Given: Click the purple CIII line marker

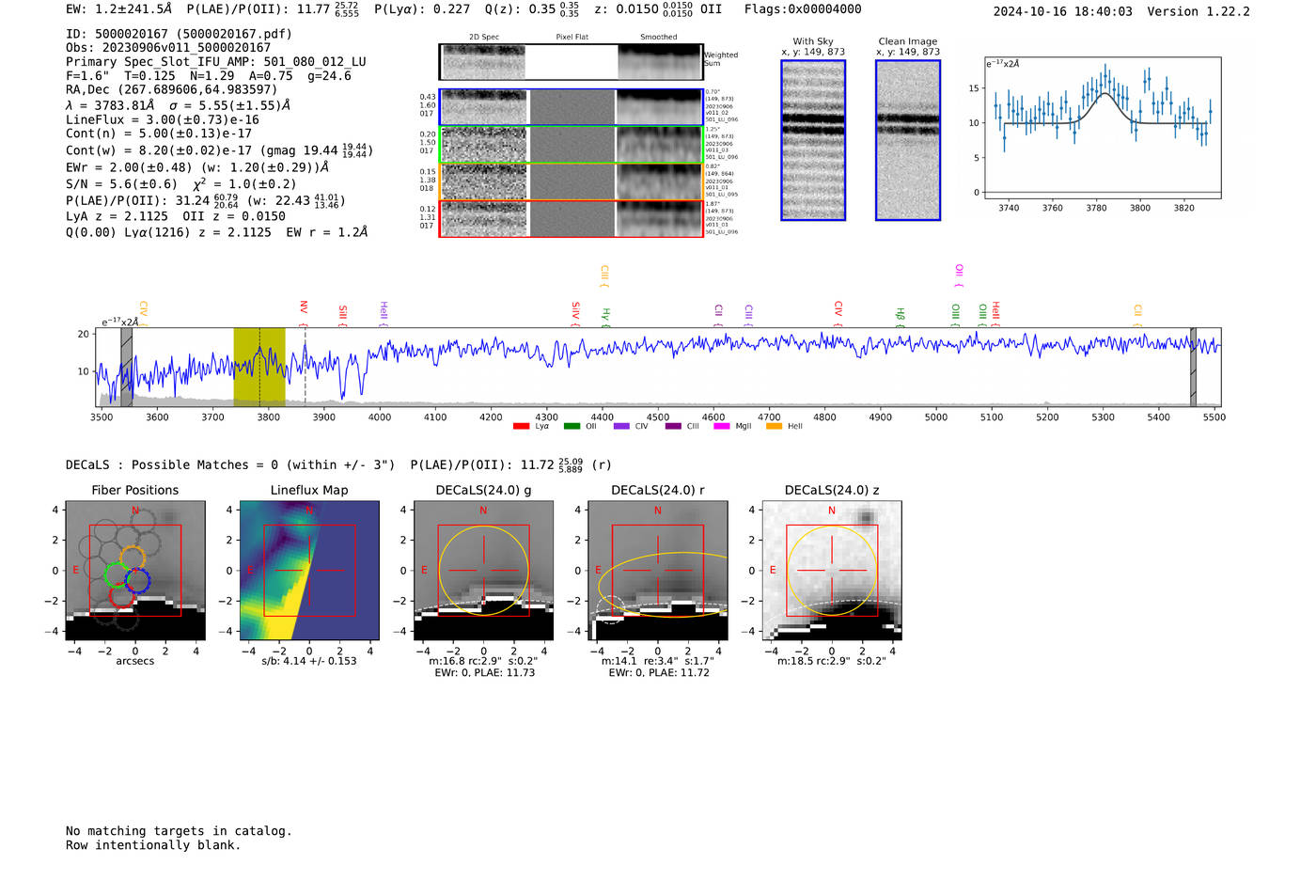Looking at the screenshot, I should tap(748, 314).
